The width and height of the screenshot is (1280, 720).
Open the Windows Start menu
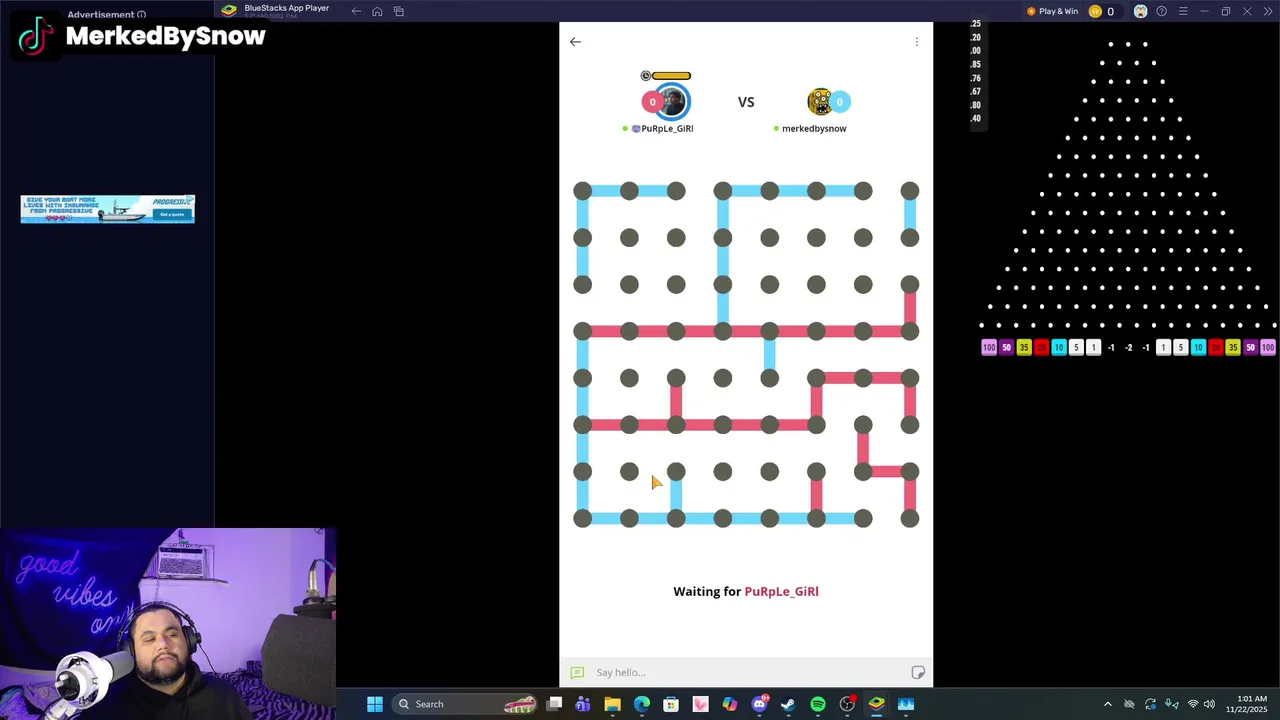pos(375,704)
